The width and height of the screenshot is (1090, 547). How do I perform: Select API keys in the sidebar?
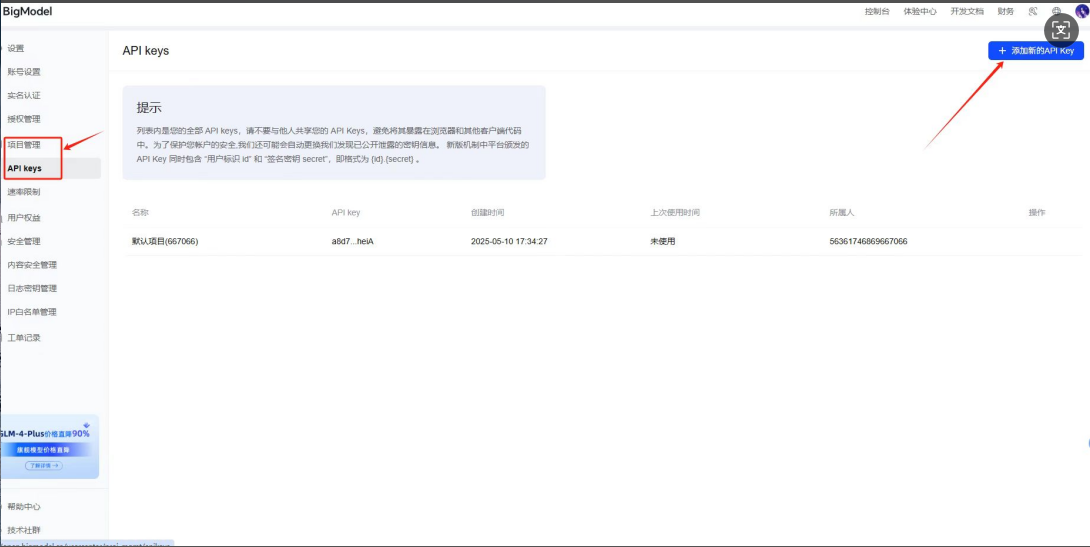point(24,168)
